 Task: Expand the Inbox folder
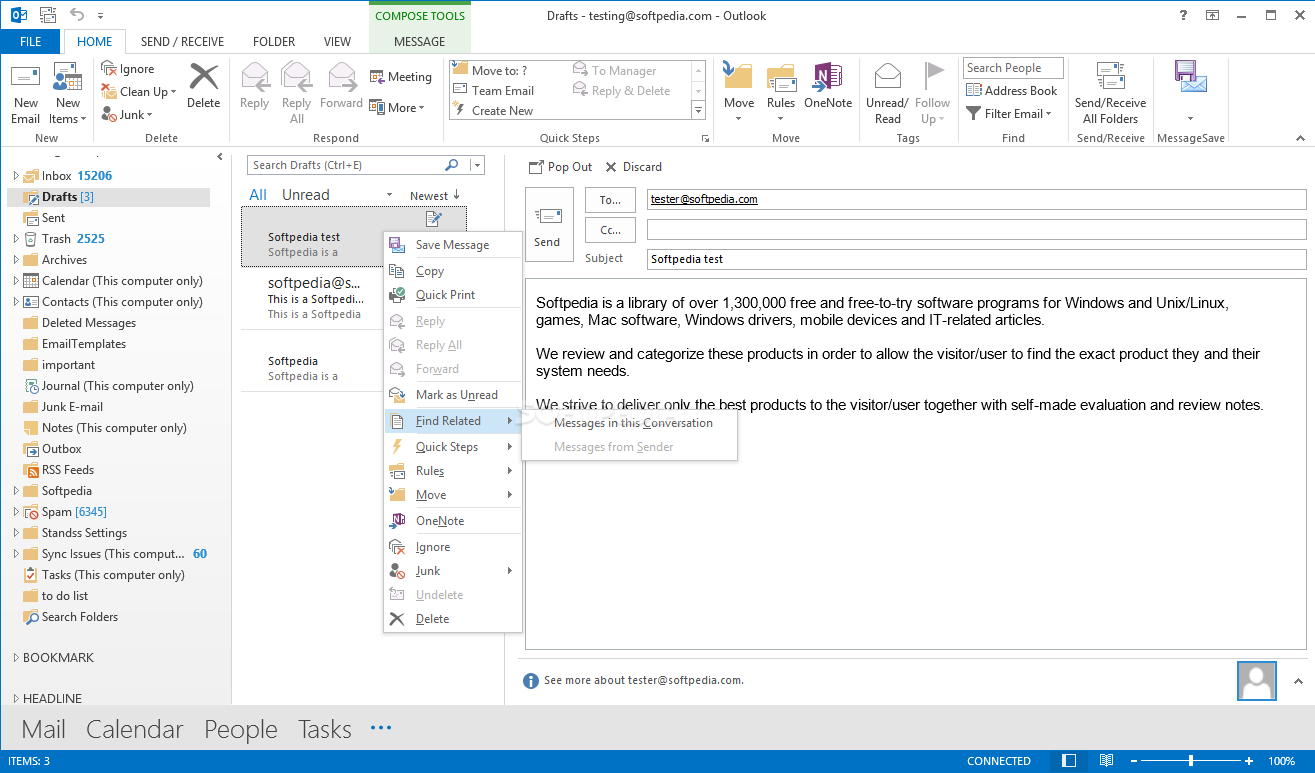click(16, 176)
